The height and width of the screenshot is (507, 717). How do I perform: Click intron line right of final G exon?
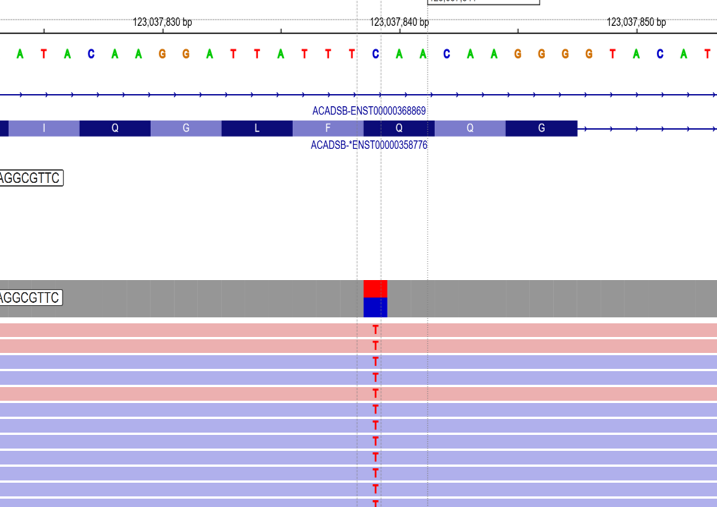[645, 128]
